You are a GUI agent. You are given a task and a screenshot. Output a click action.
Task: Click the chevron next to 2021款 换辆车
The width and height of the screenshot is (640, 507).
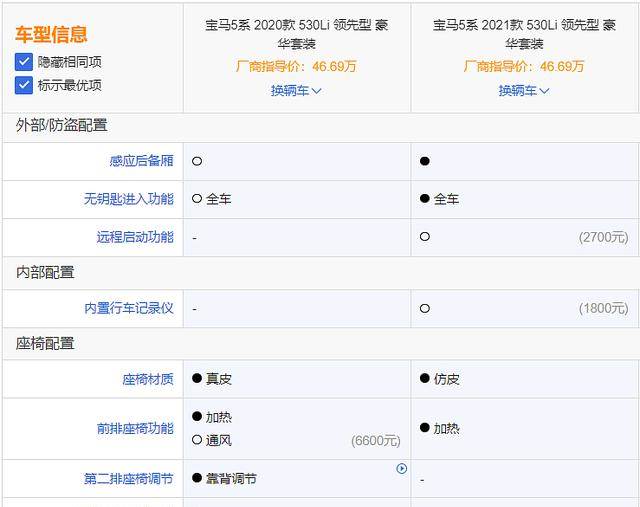click(x=544, y=91)
